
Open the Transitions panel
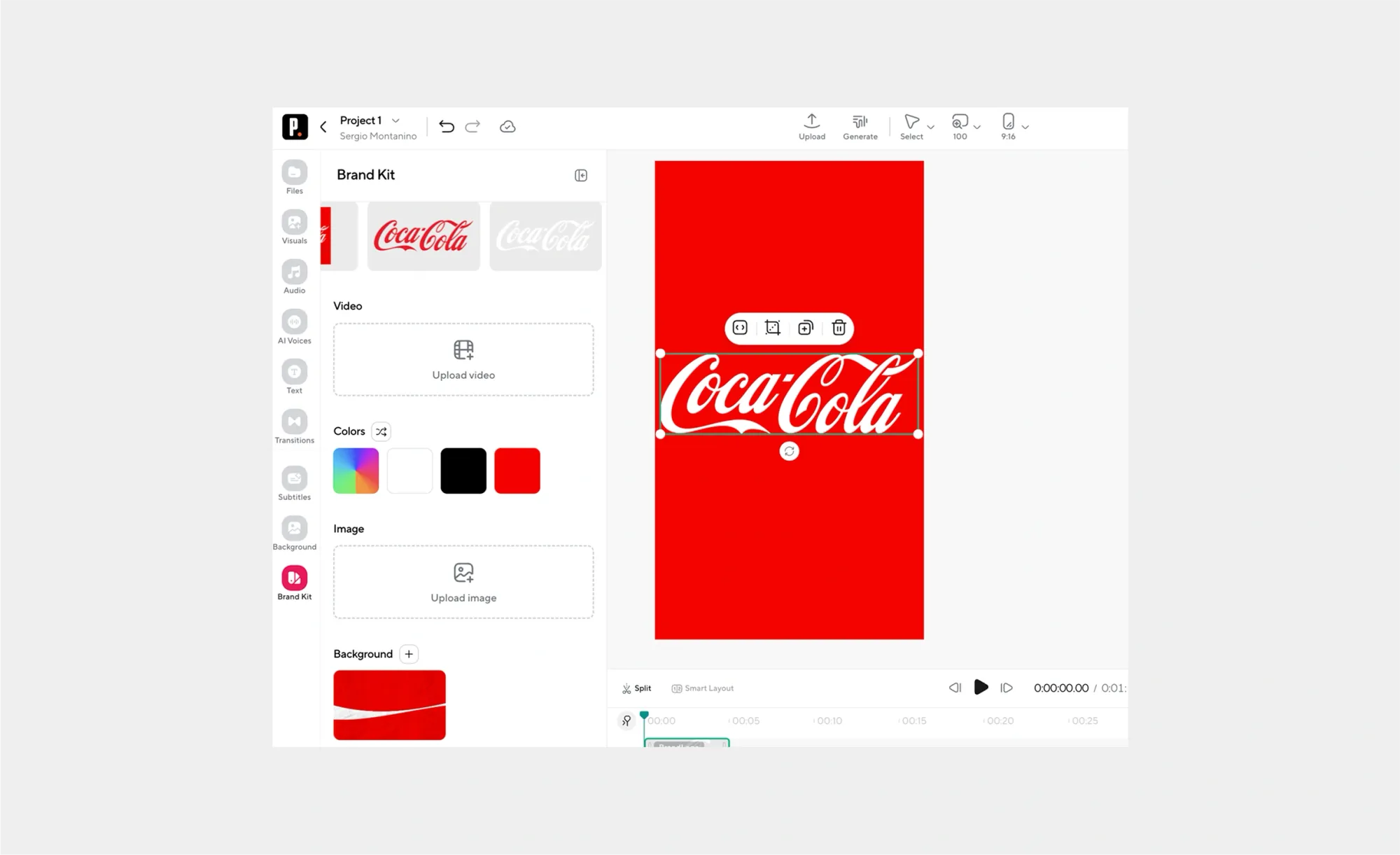(294, 426)
